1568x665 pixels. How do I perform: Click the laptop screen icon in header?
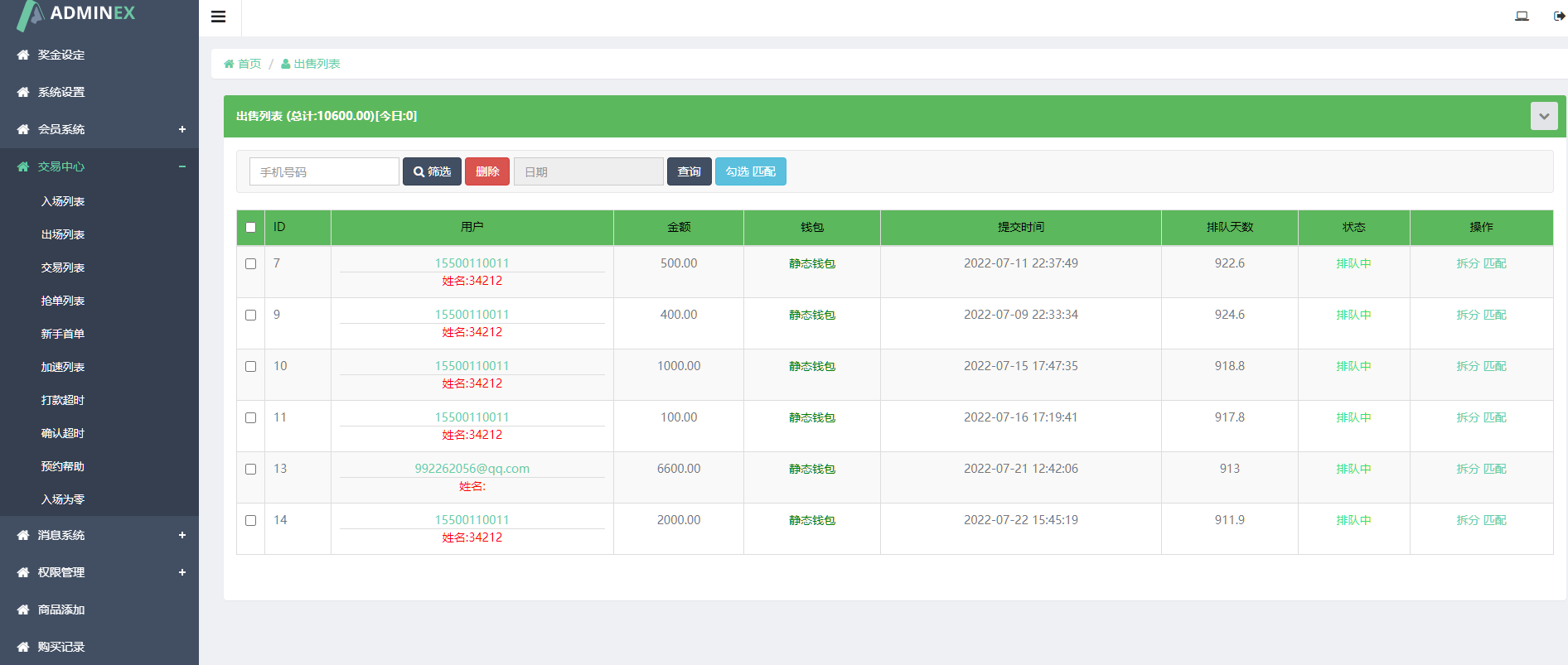tap(1522, 16)
